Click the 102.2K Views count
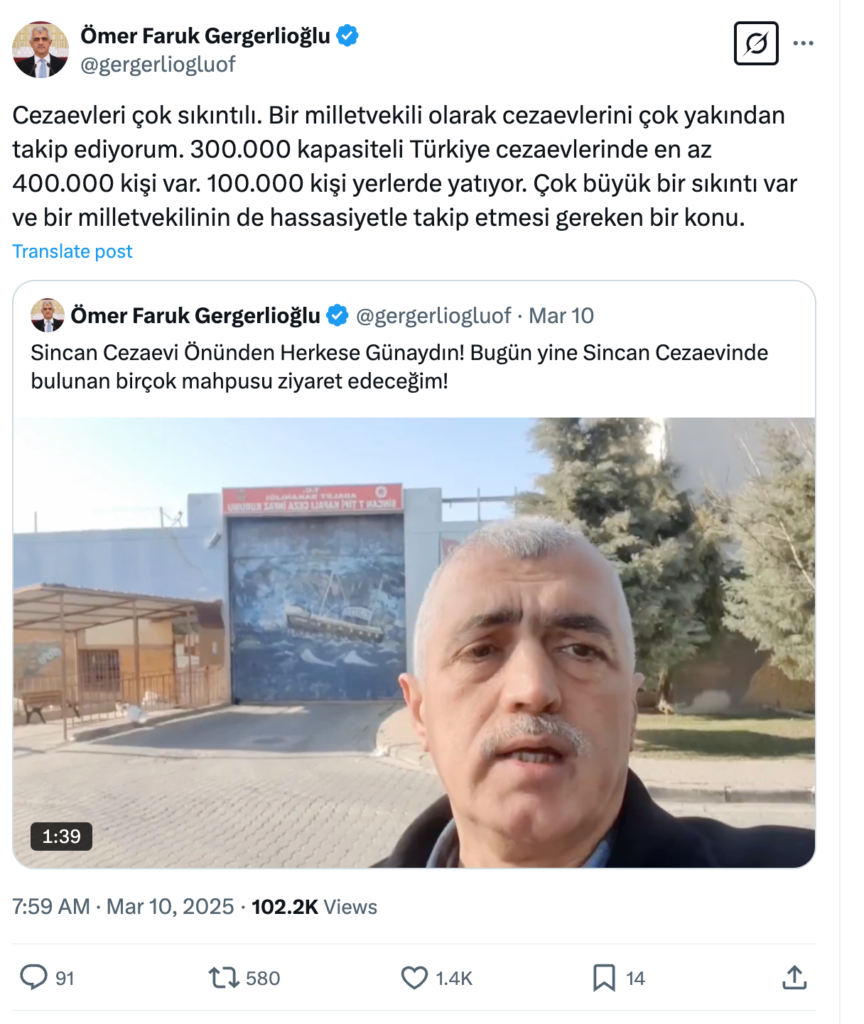This screenshot has height=1024, width=864. point(314,906)
